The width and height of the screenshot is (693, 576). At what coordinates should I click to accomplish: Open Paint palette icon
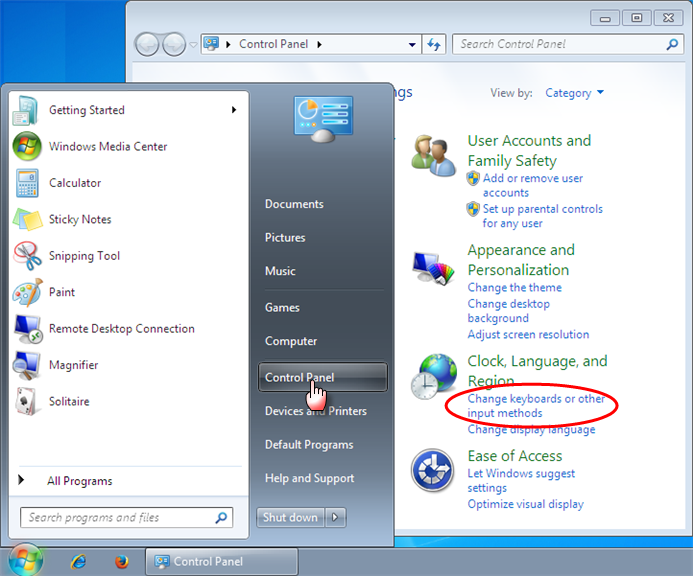coord(27,292)
